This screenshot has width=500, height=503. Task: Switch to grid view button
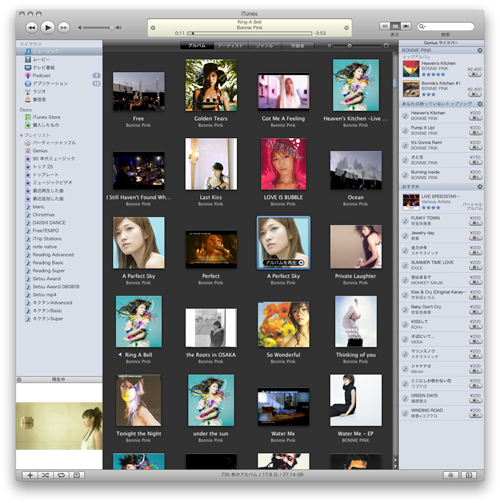[395, 26]
